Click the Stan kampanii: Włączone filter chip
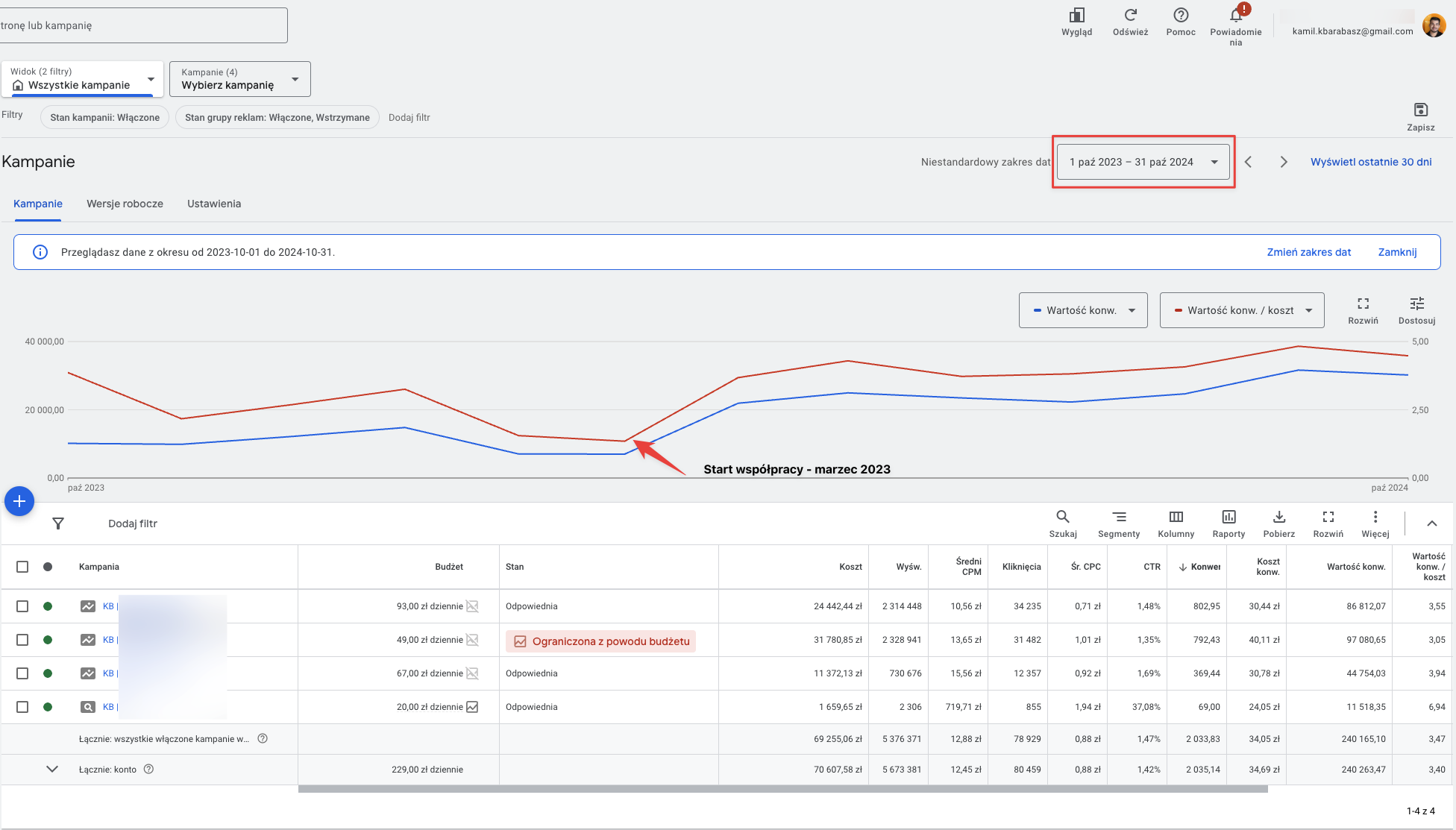 [x=105, y=118]
